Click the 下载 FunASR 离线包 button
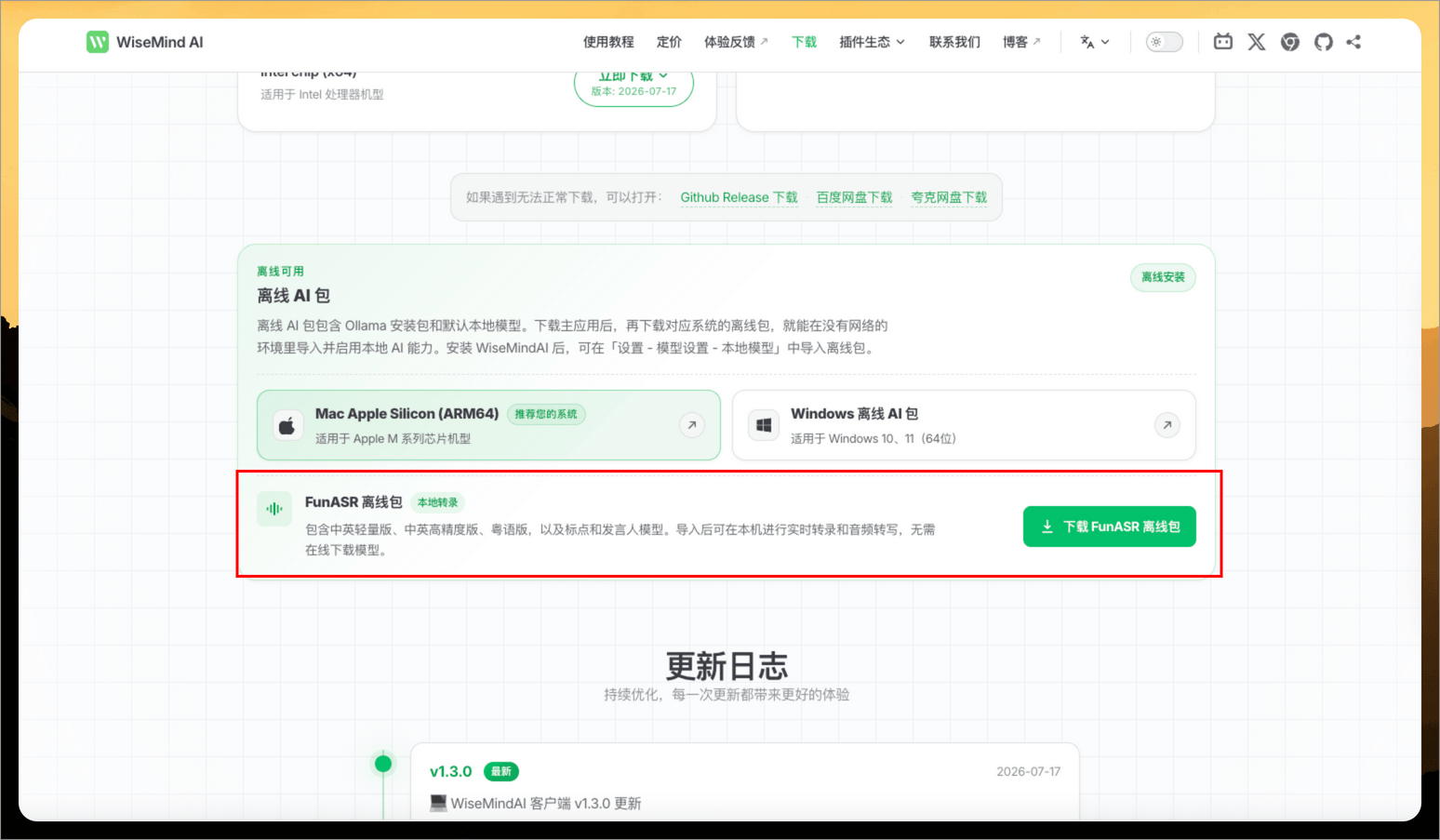Viewport: 1440px width, 840px height. [x=1110, y=527]
